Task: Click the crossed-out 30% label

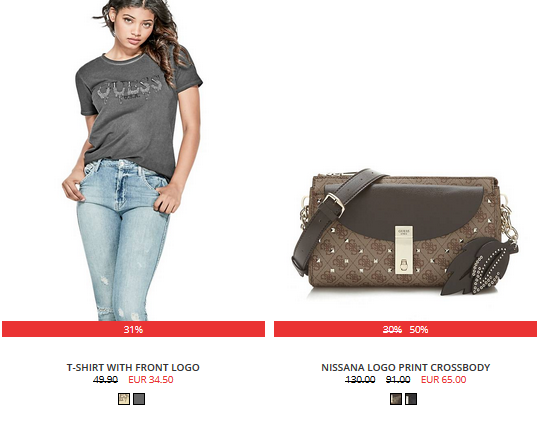Action: coord(392,330)
